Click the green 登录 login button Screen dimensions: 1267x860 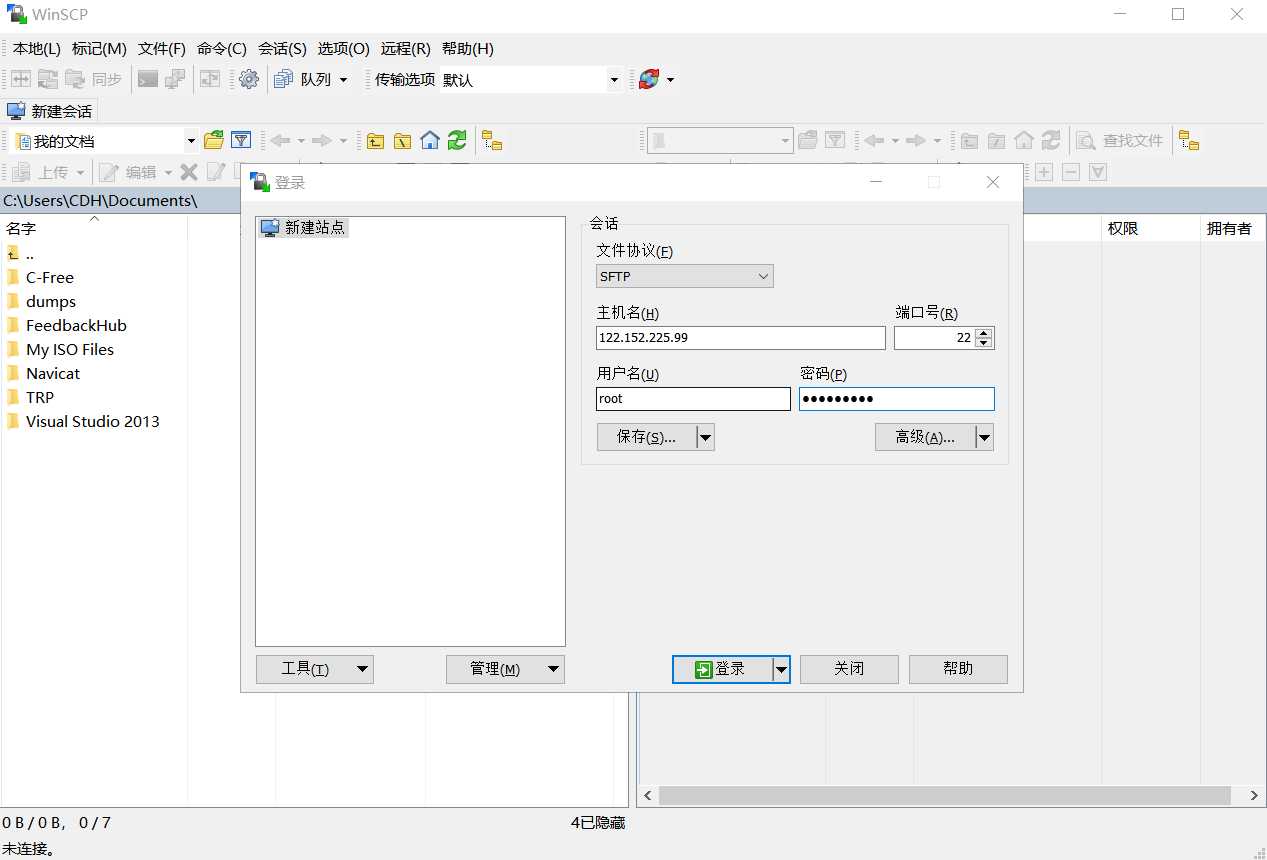point(722,669)
